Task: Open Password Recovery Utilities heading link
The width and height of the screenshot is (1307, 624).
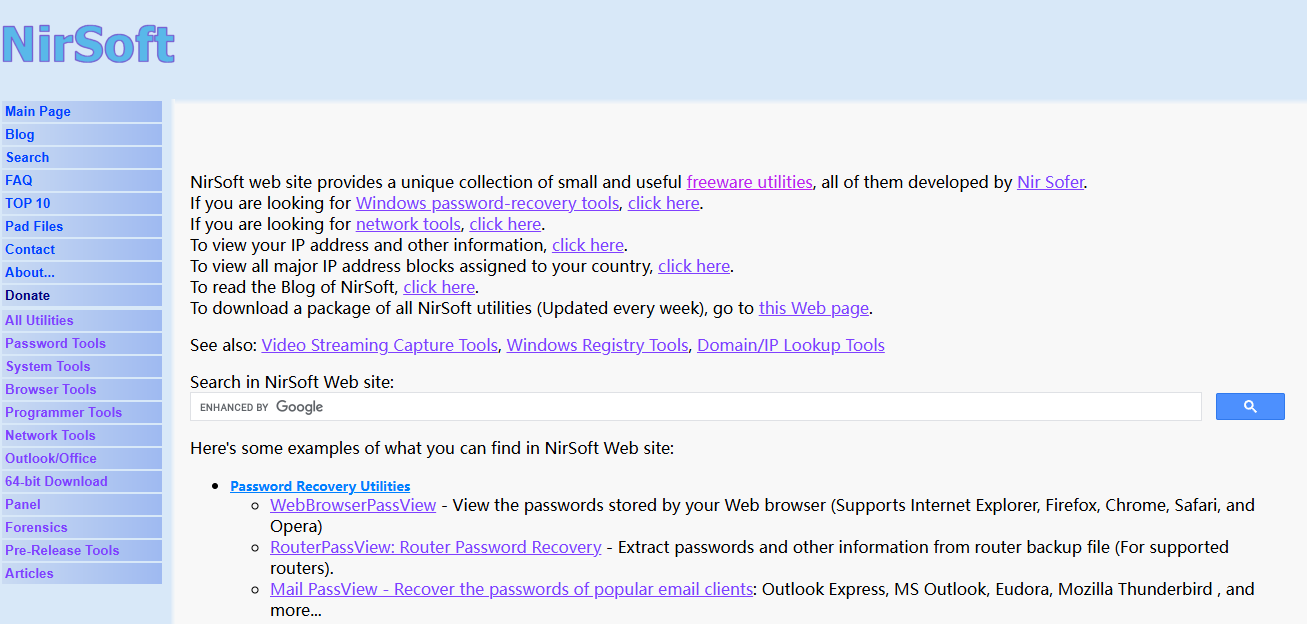Action: pos(320,486)
